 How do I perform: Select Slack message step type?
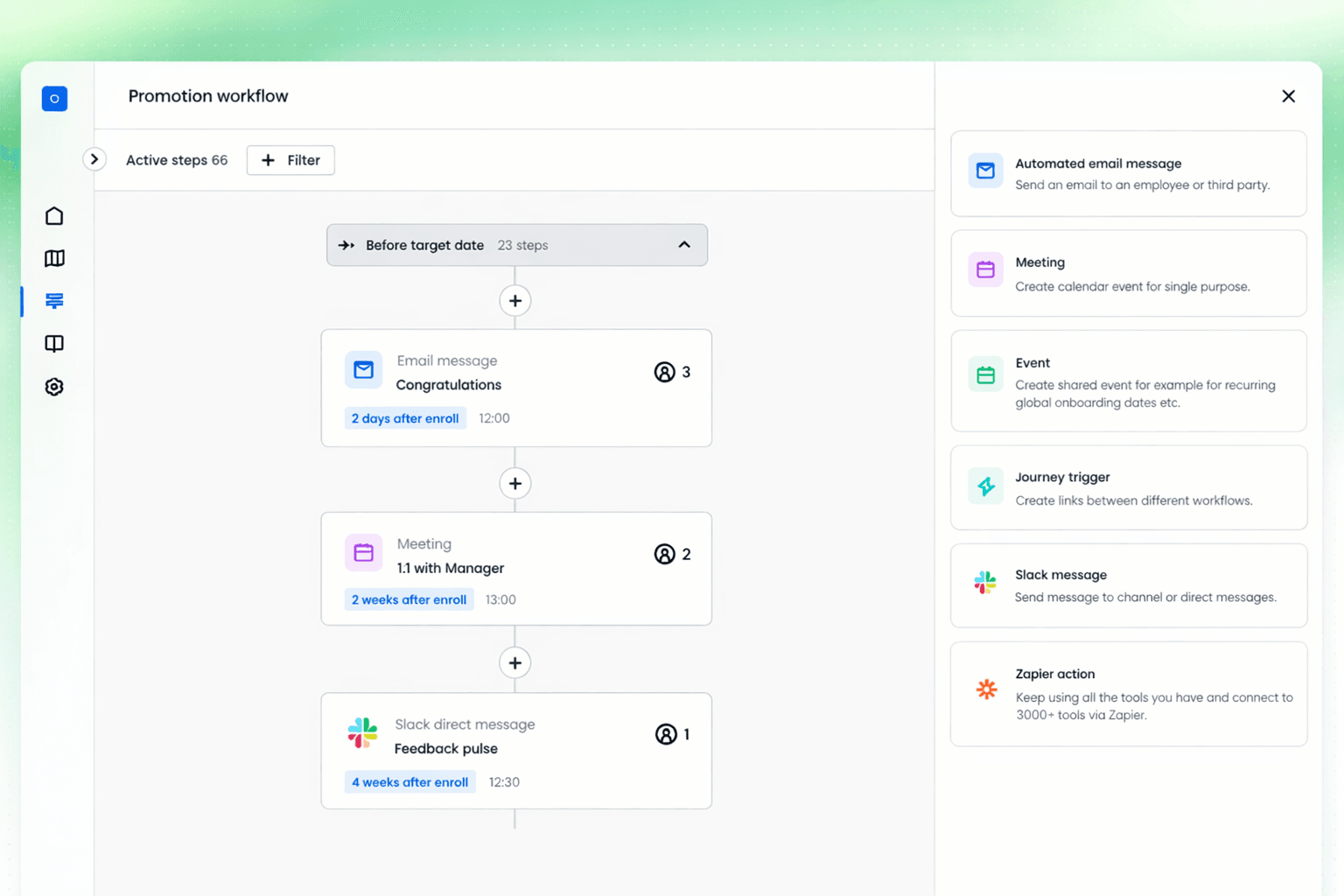pos(1128,585)
